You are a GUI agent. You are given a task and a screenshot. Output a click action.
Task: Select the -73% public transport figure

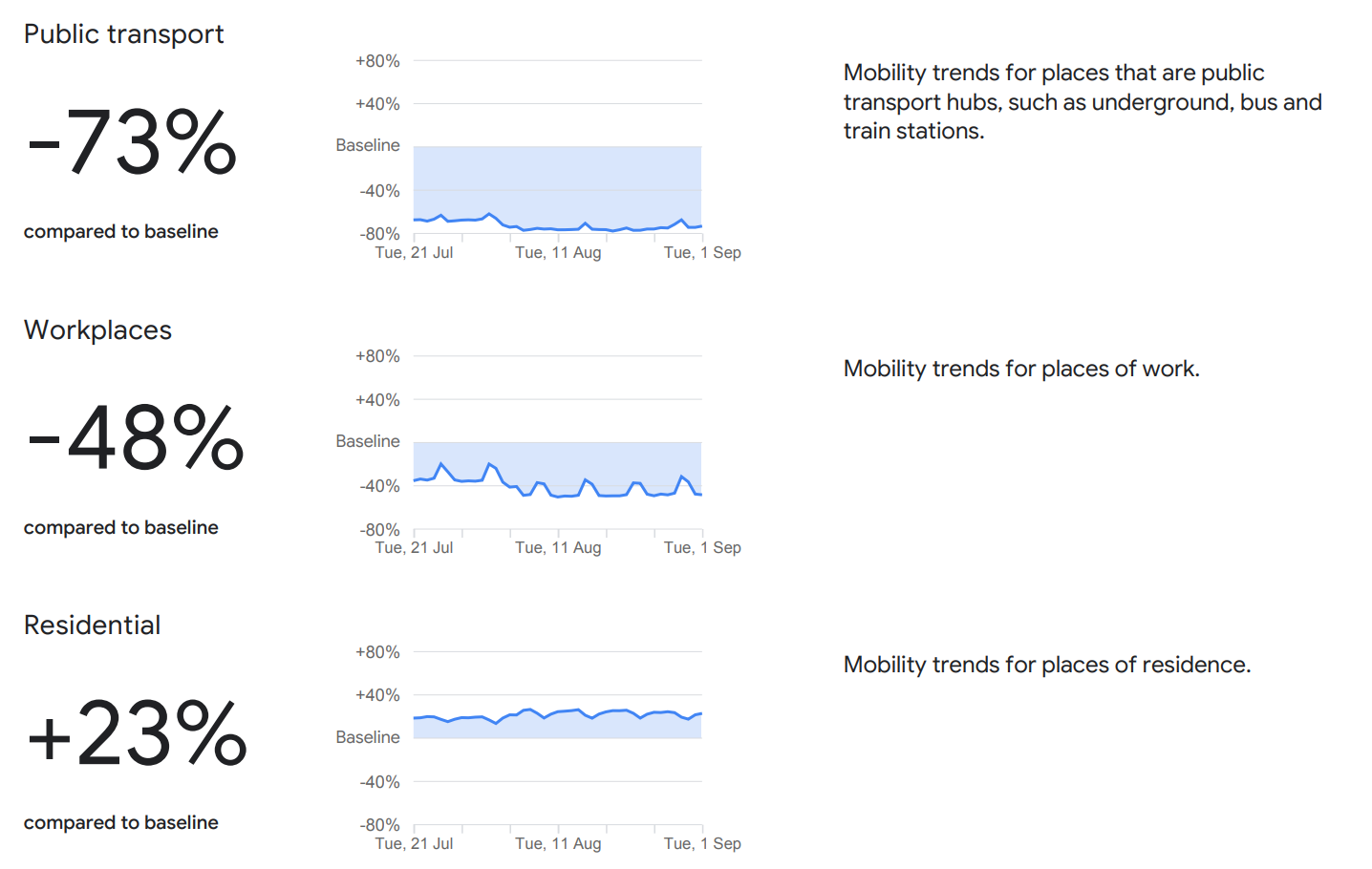pos(131,142)
